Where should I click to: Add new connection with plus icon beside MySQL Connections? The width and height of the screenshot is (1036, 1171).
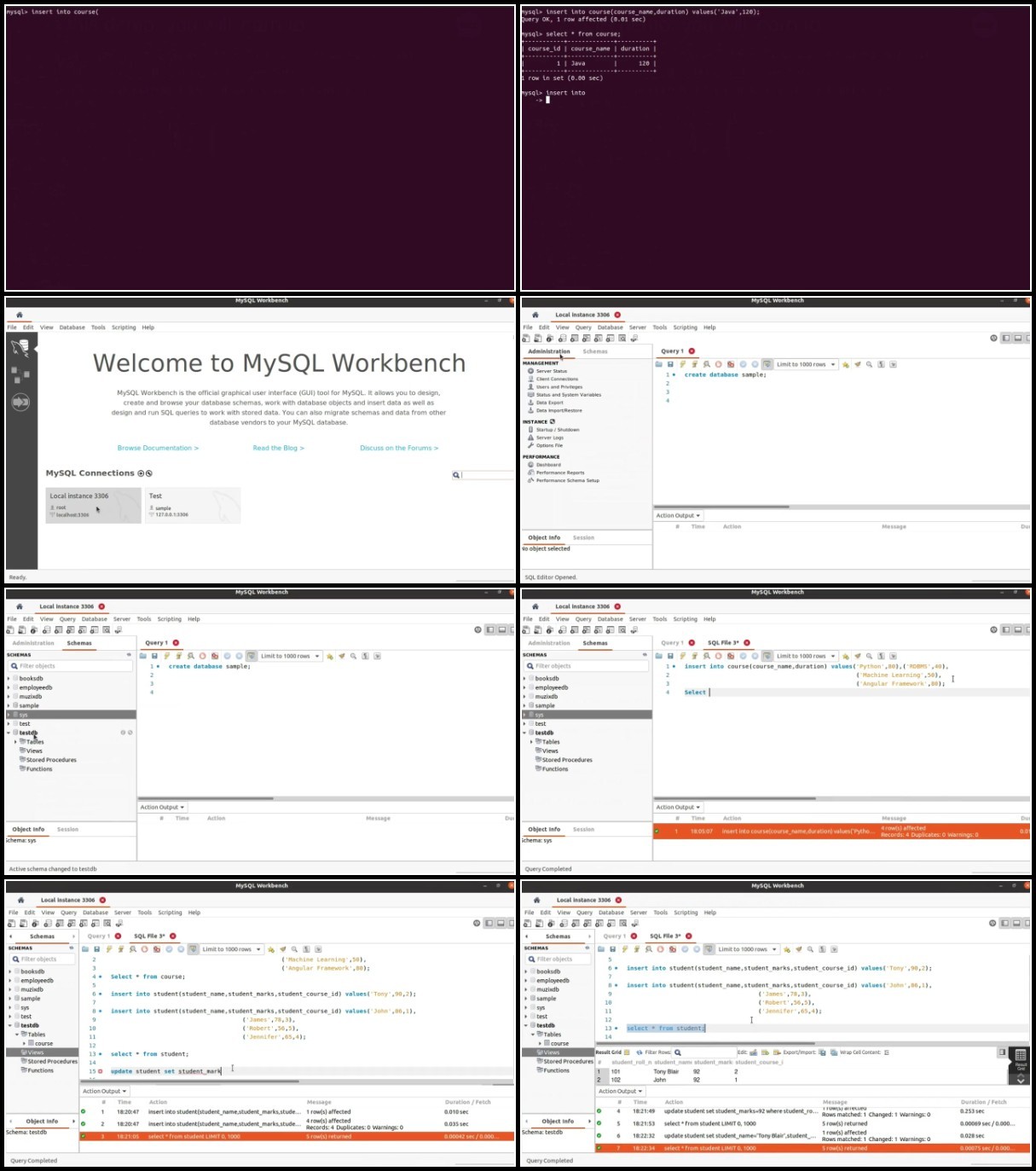pos(141,473)
